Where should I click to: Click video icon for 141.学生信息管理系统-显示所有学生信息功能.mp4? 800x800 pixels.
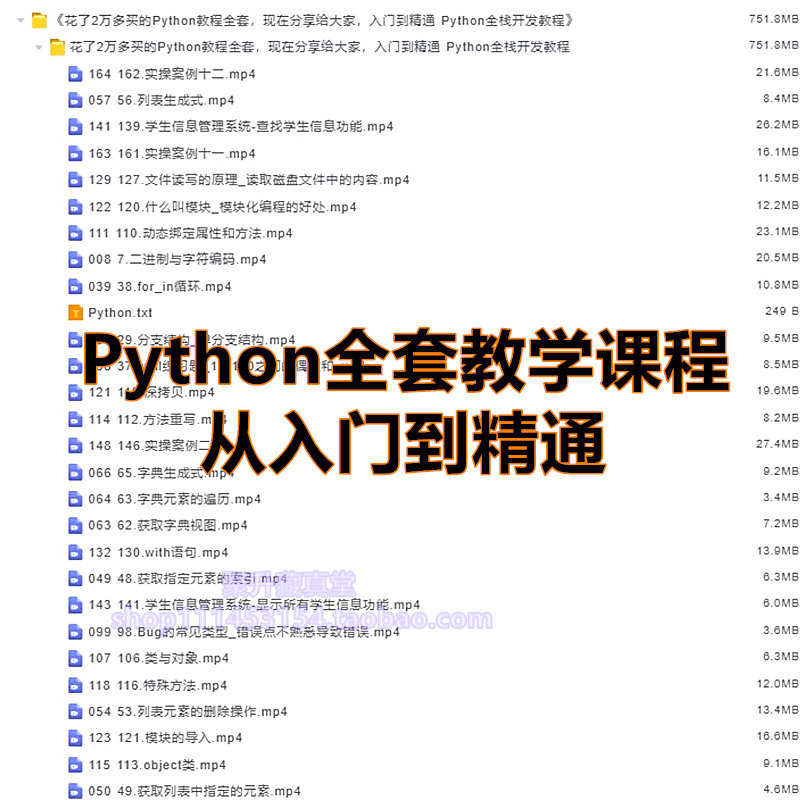pos(75,605)
